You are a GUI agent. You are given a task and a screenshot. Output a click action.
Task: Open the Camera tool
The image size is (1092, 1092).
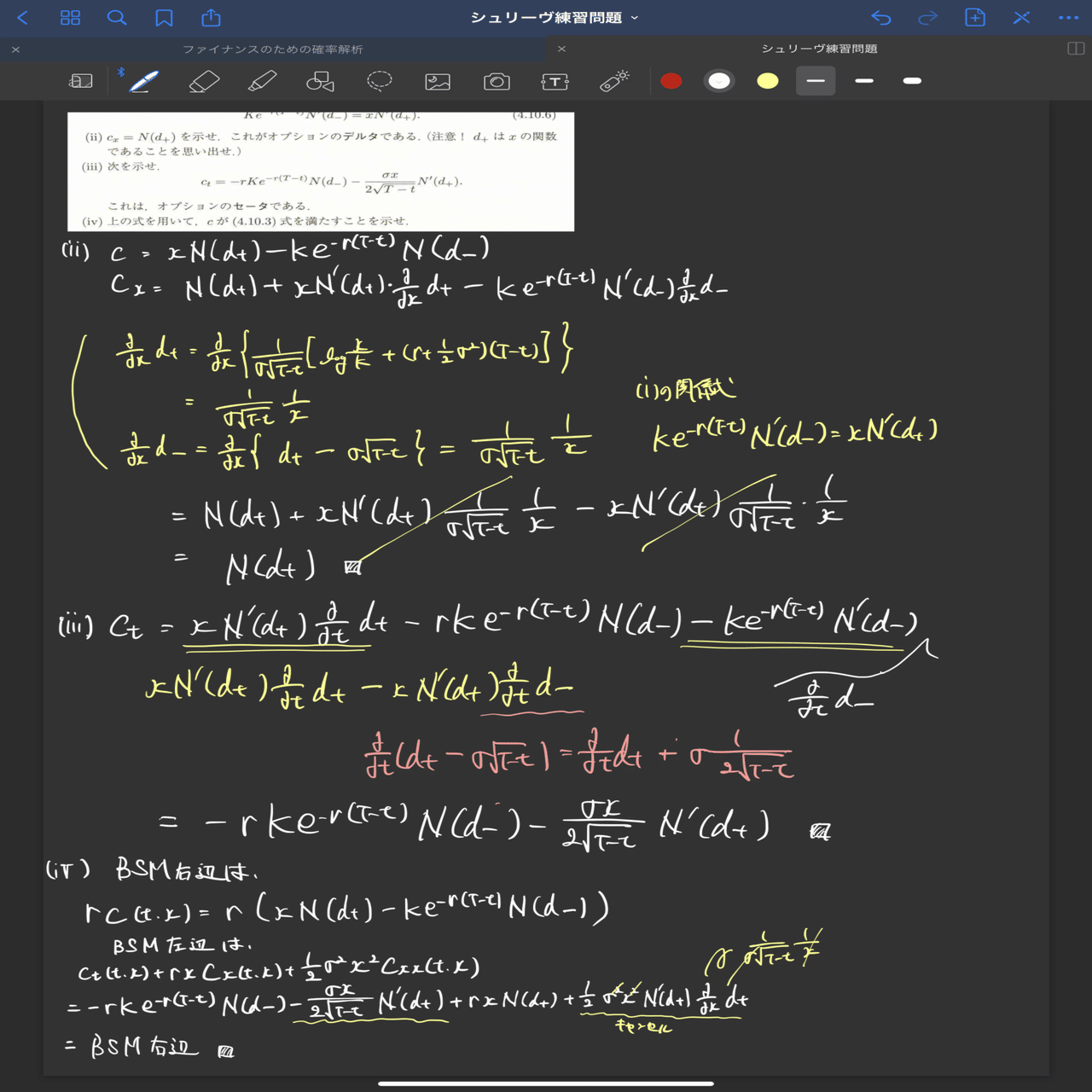coord(497,81)
